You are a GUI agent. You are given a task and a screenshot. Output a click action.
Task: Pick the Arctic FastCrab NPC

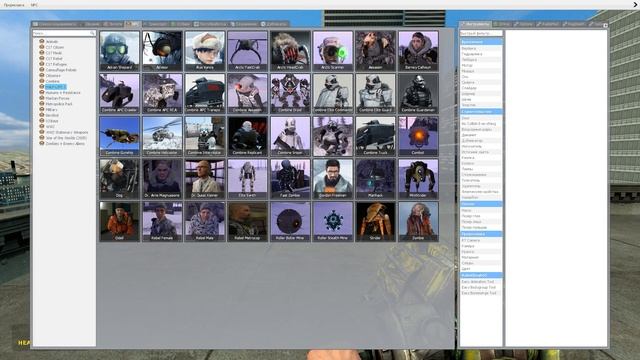point(248,51)
